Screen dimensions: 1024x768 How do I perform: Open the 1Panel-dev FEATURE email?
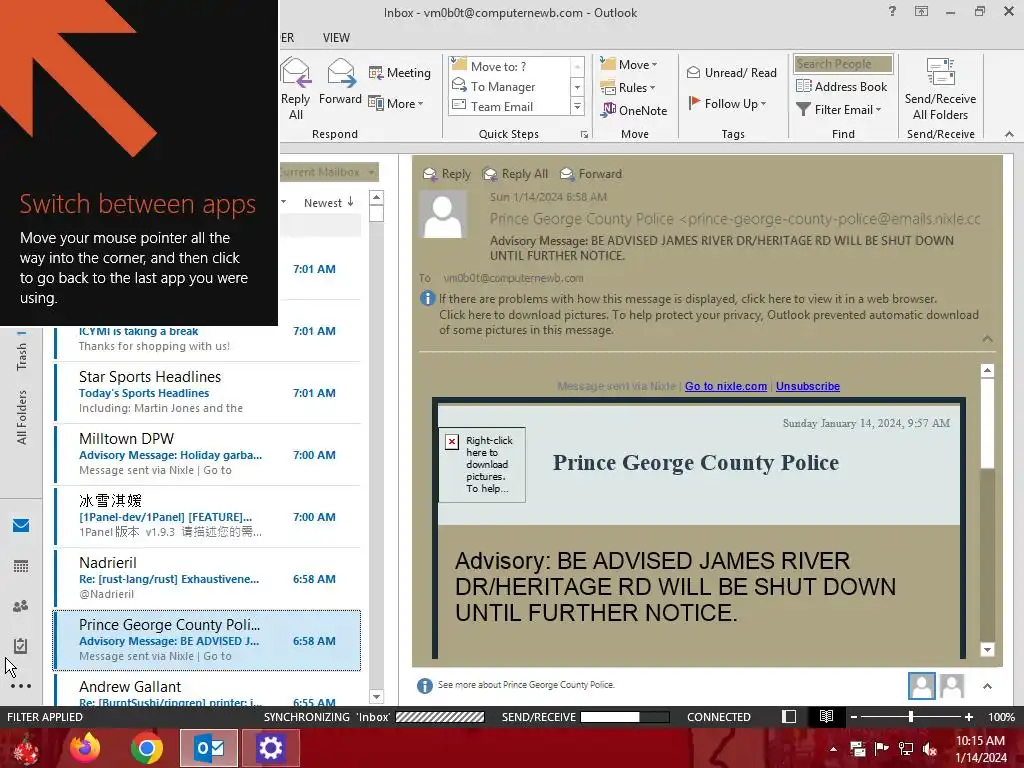click(206, 517)
